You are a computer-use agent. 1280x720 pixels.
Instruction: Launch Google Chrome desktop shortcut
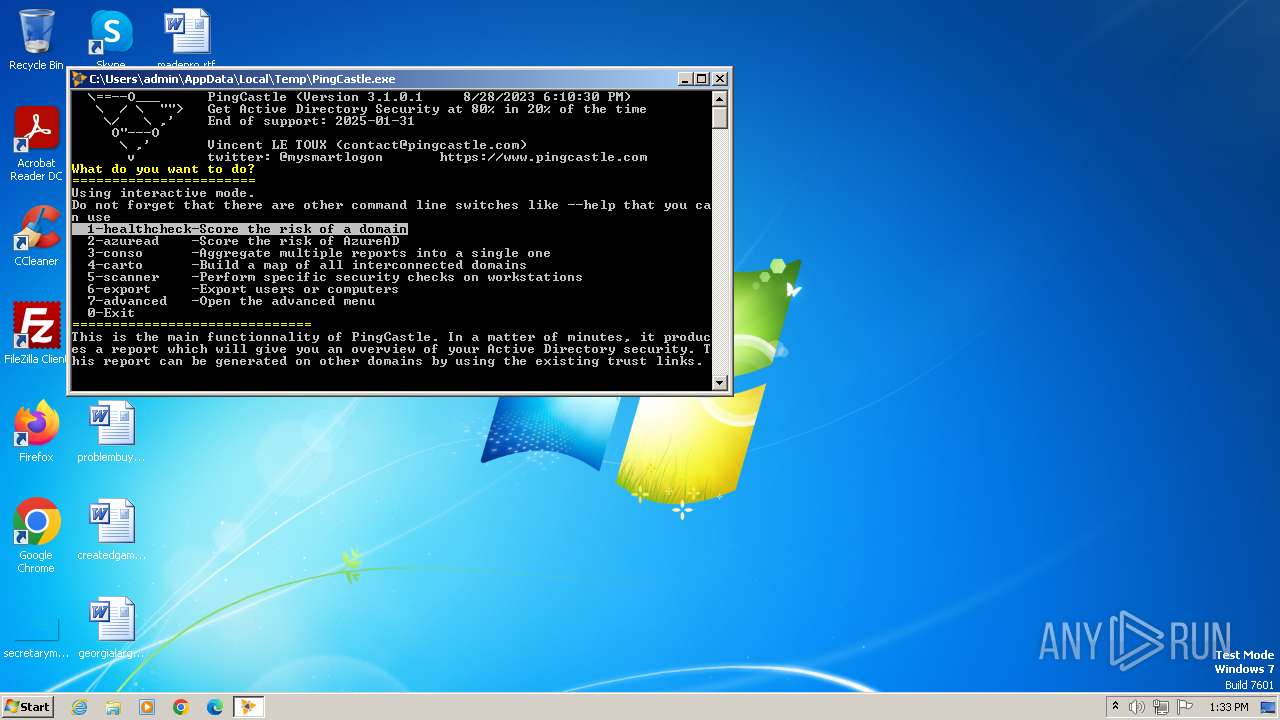[x=36, y=535]
